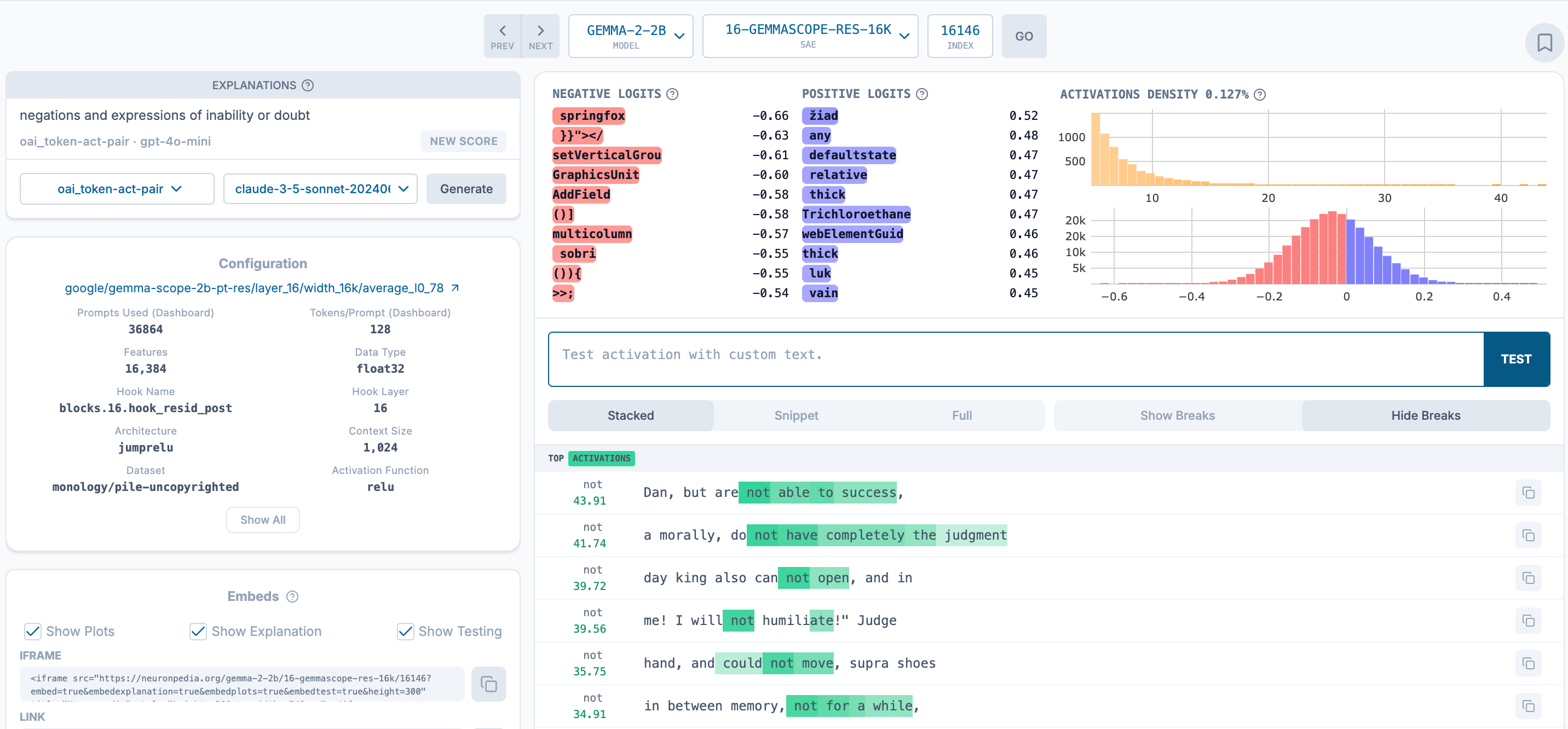The width and height of the screenshot is (1568, 729).
Task: Click help icon next to Embeds
Action: click(293, 597)
